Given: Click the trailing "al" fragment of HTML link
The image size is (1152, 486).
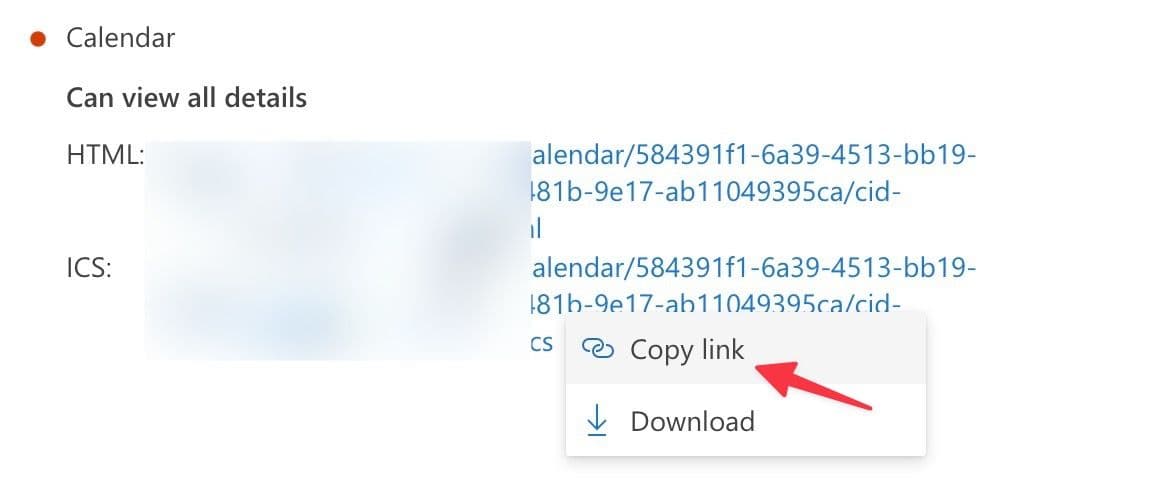Looking at the screenshot, I should point(536,229).
